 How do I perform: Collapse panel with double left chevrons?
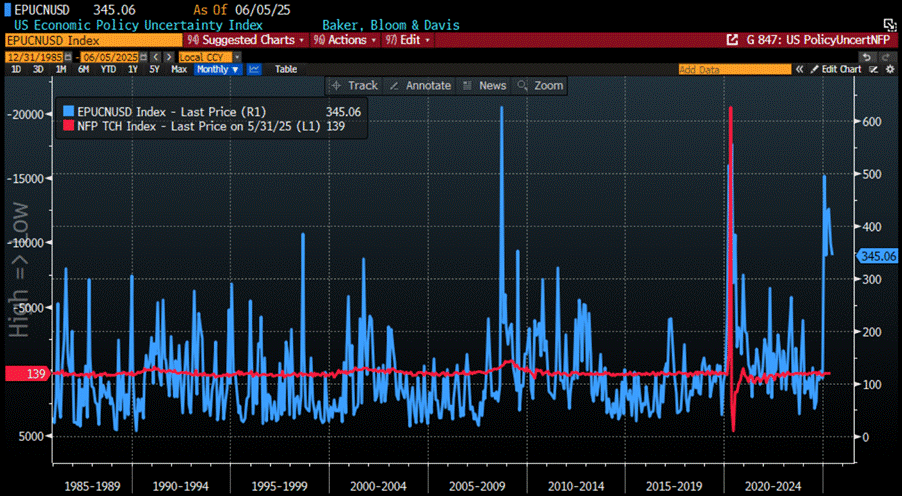tap(799, 69)
